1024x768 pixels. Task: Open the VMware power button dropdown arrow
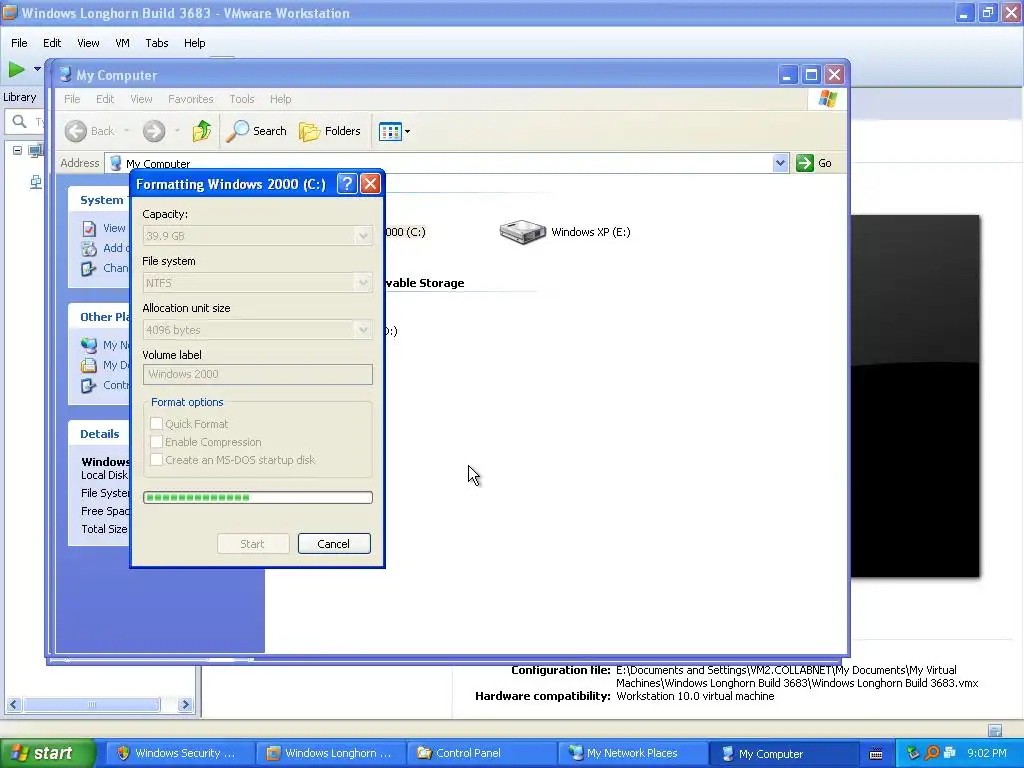[x=37, y=69]
